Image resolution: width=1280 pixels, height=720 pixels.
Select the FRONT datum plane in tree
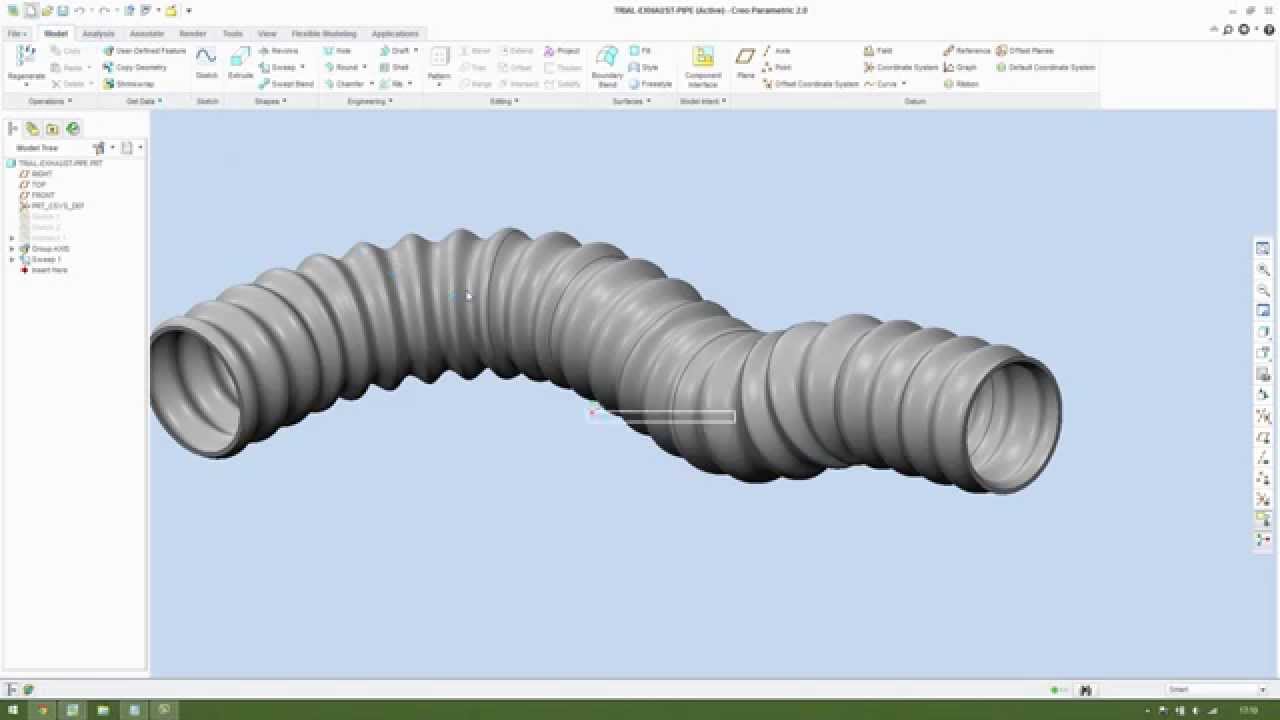point(38,195)
